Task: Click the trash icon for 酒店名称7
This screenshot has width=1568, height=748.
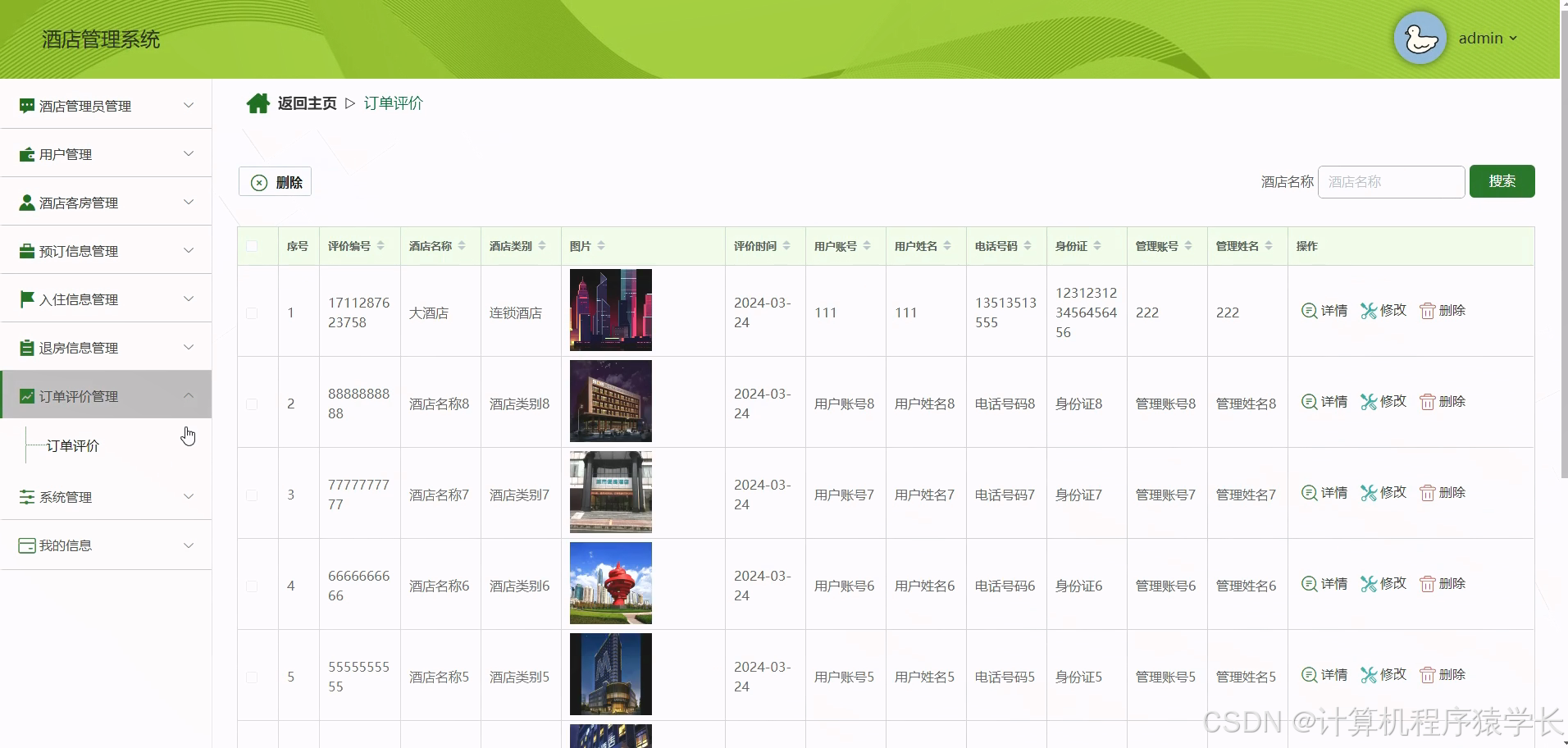Action: click(x=1428, y=493)
